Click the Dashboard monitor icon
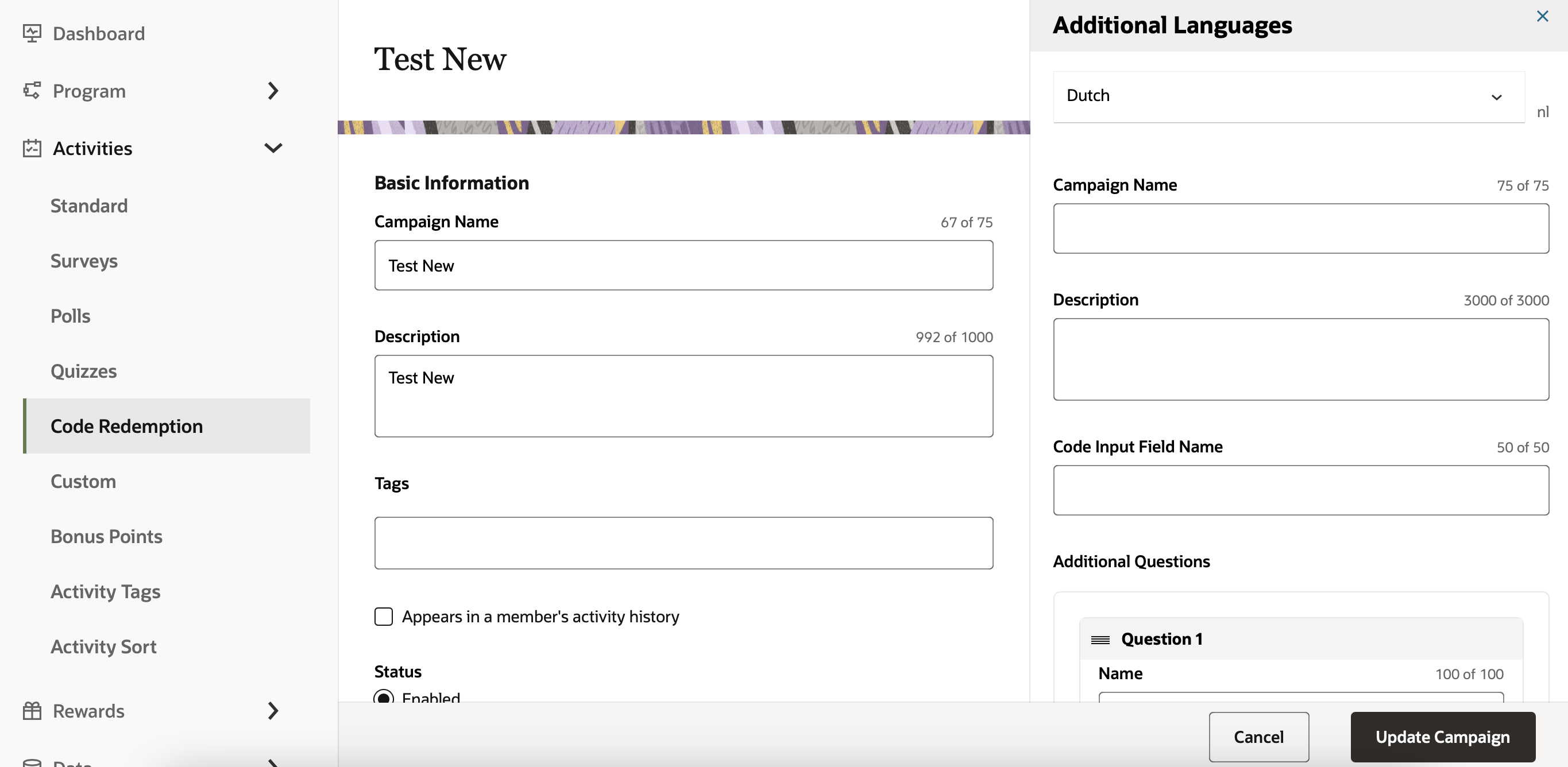Screen dimensions: 1568x767 (32, 33)
